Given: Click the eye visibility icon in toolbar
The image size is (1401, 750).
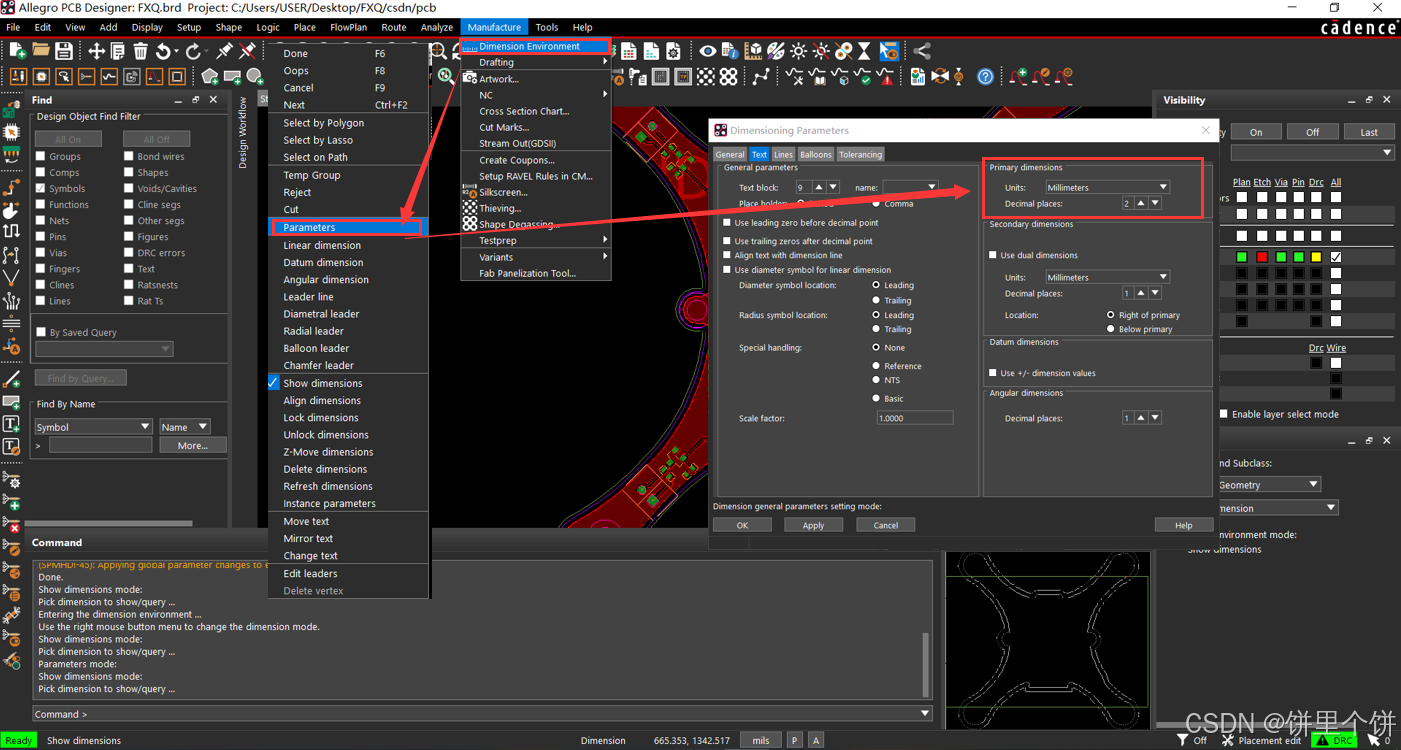Looking at the screenshot, I should point(707,51).
